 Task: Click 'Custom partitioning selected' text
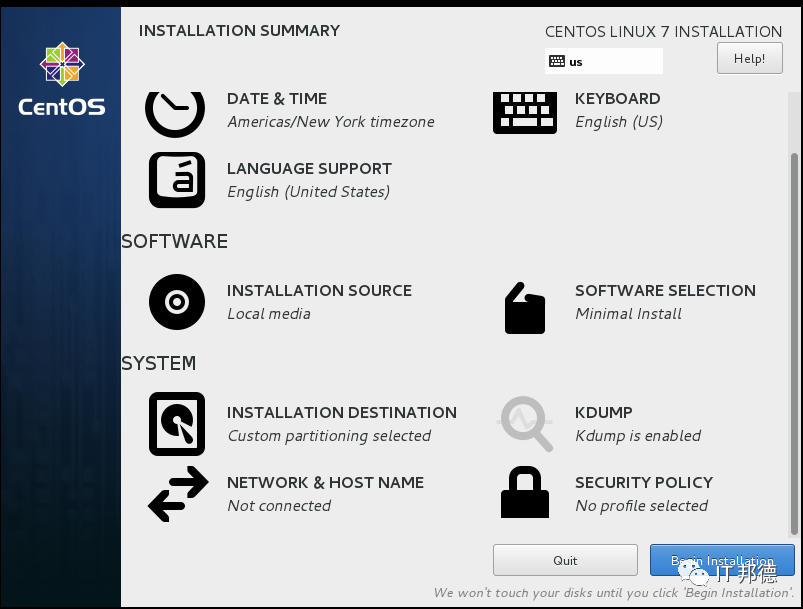[329, 436]
